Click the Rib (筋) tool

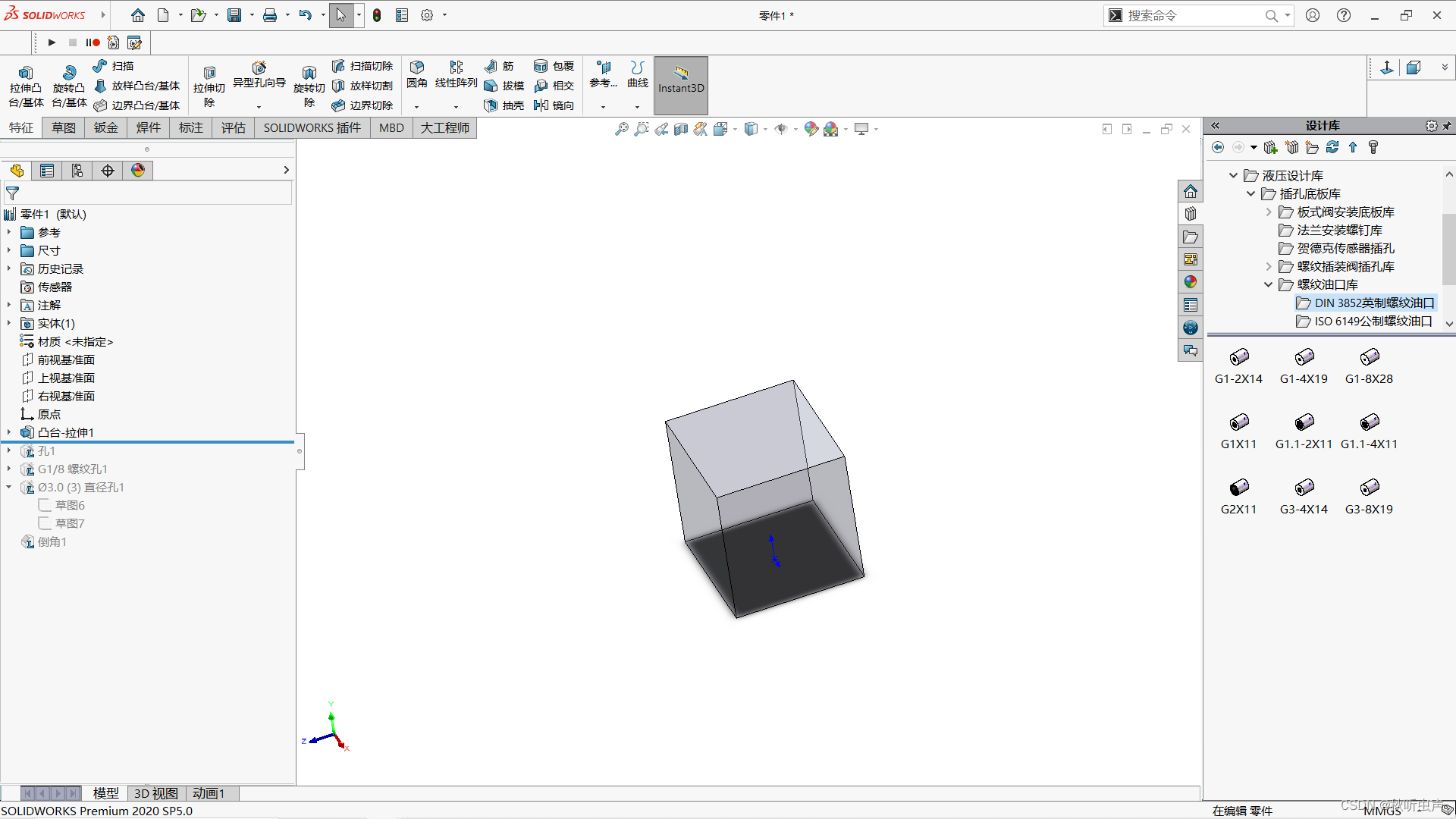(x=499, y=66)
